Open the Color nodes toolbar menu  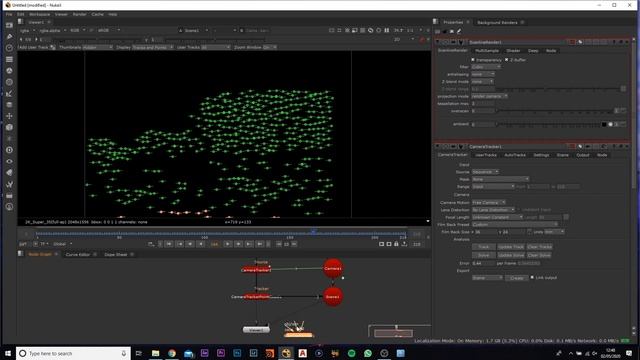pos(9,71)
